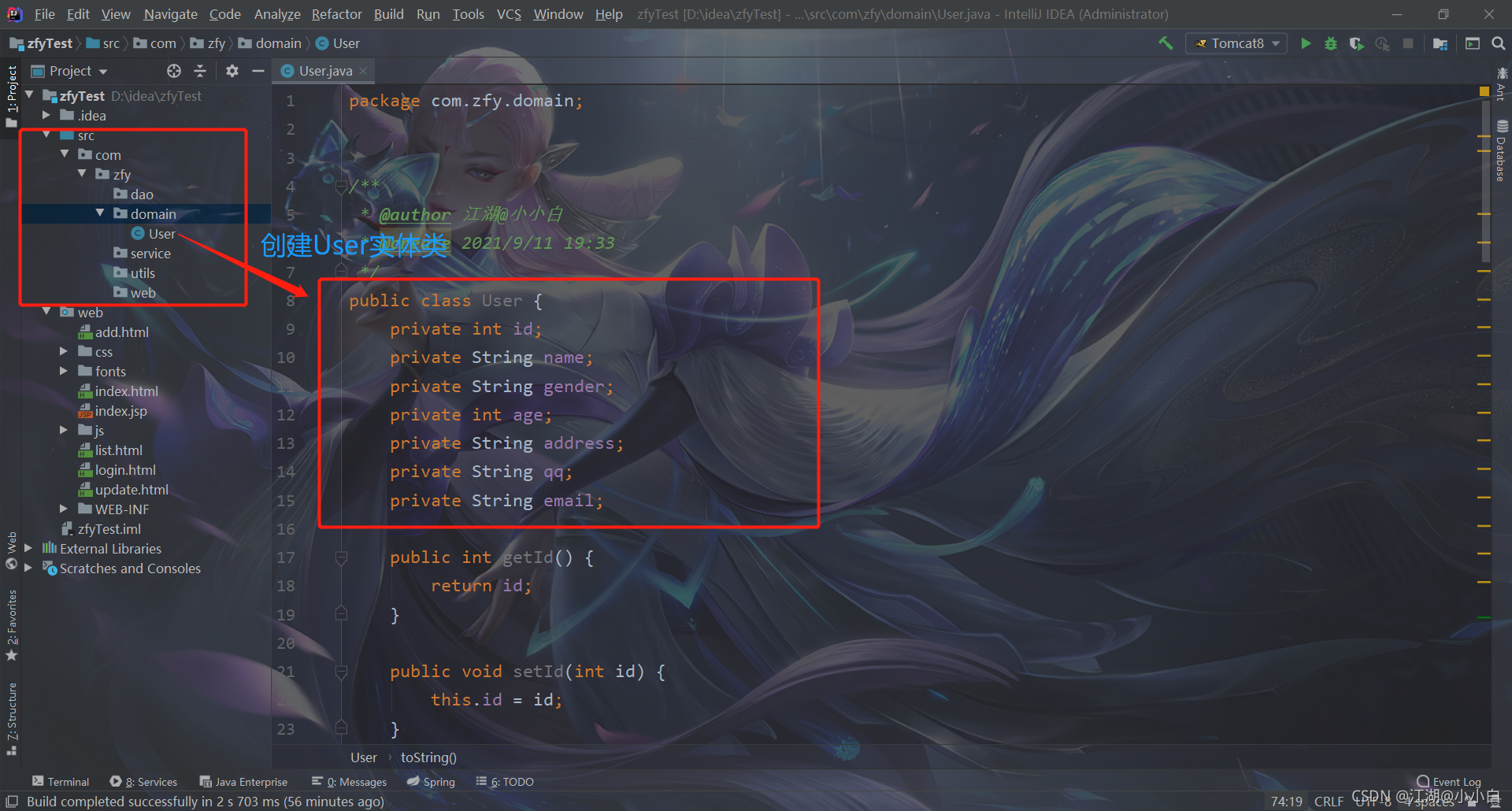The width and height of the screenshot is (1512, 811).
Task: Open the Analyze menu
Action: (x=277, y=14)
